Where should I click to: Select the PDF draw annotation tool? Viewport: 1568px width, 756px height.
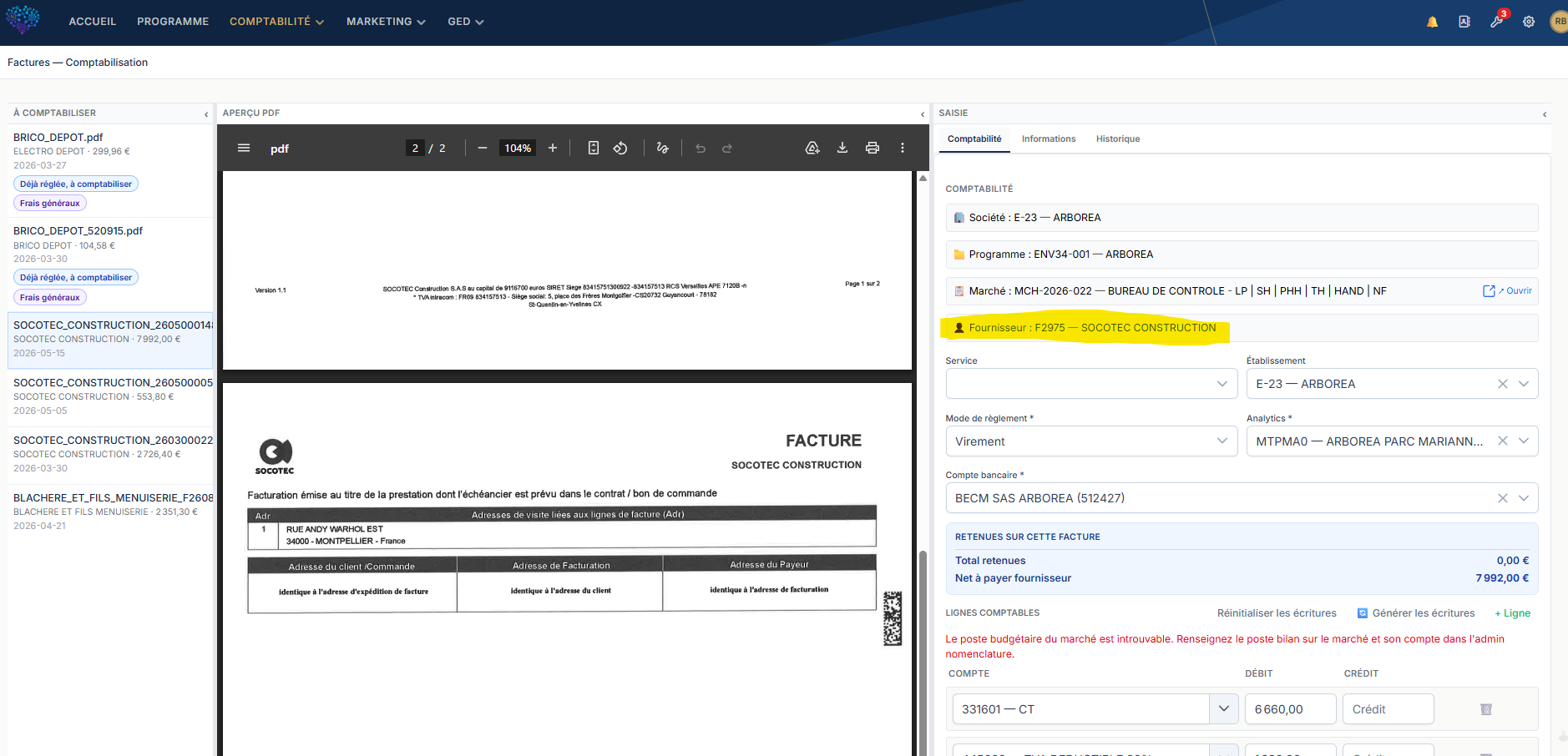(663, 148)
